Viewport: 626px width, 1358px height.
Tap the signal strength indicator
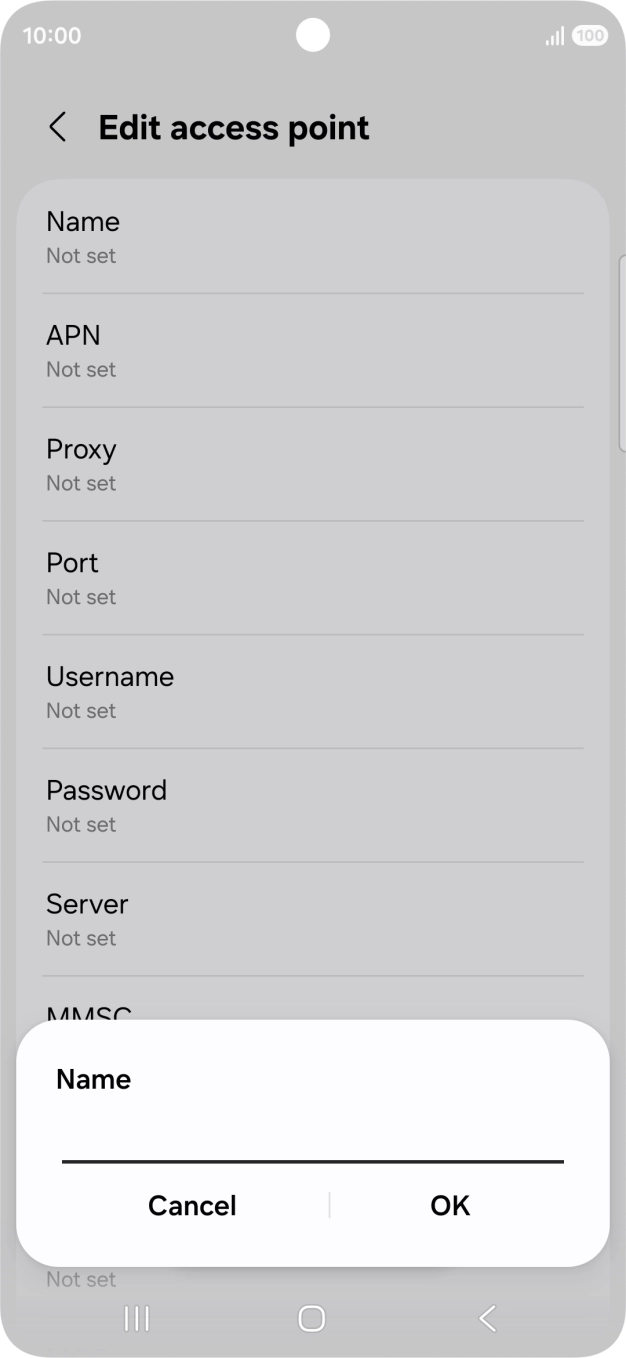click(x=553, y=35)
